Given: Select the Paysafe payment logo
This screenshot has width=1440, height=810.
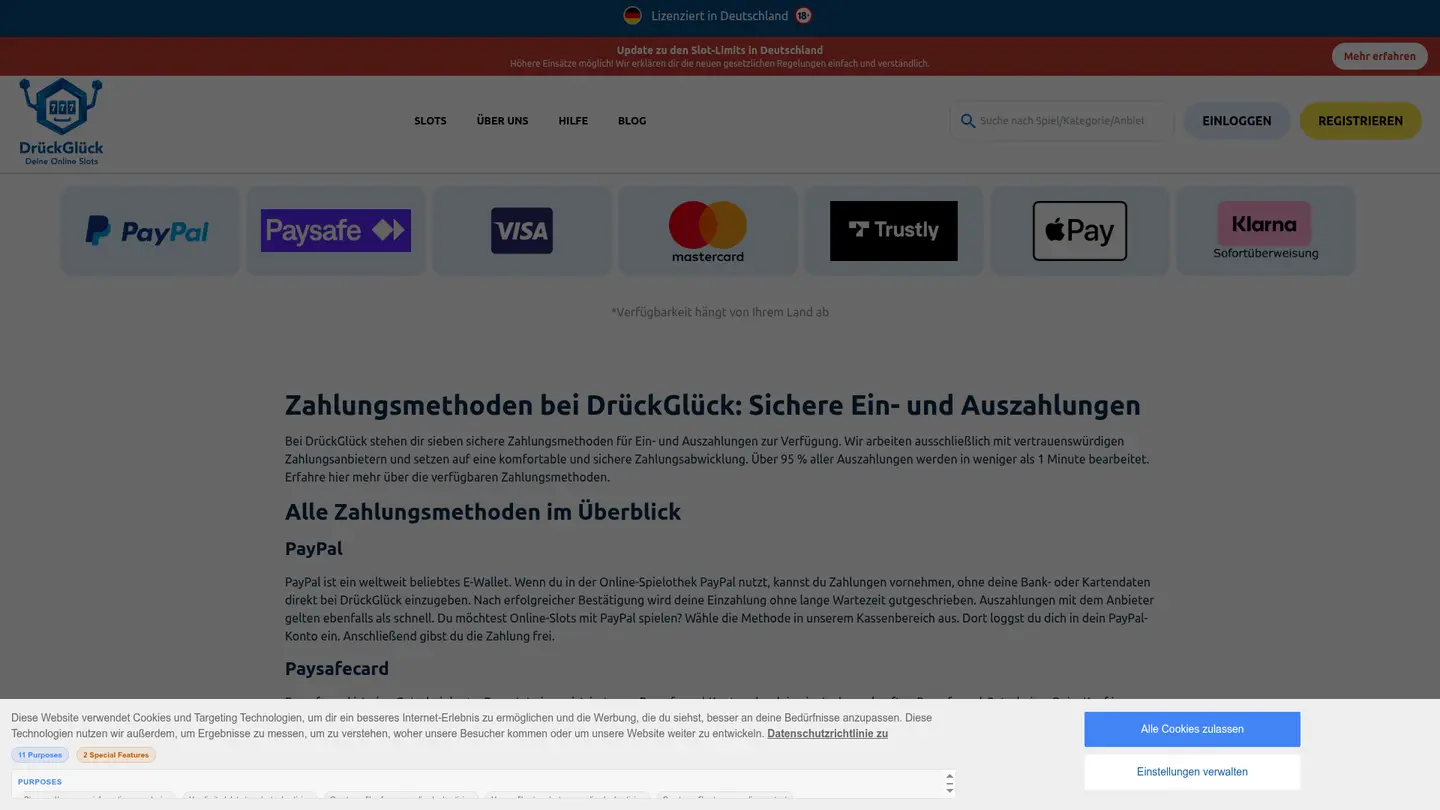Looking at the screenshot, I should coord(336,230).
